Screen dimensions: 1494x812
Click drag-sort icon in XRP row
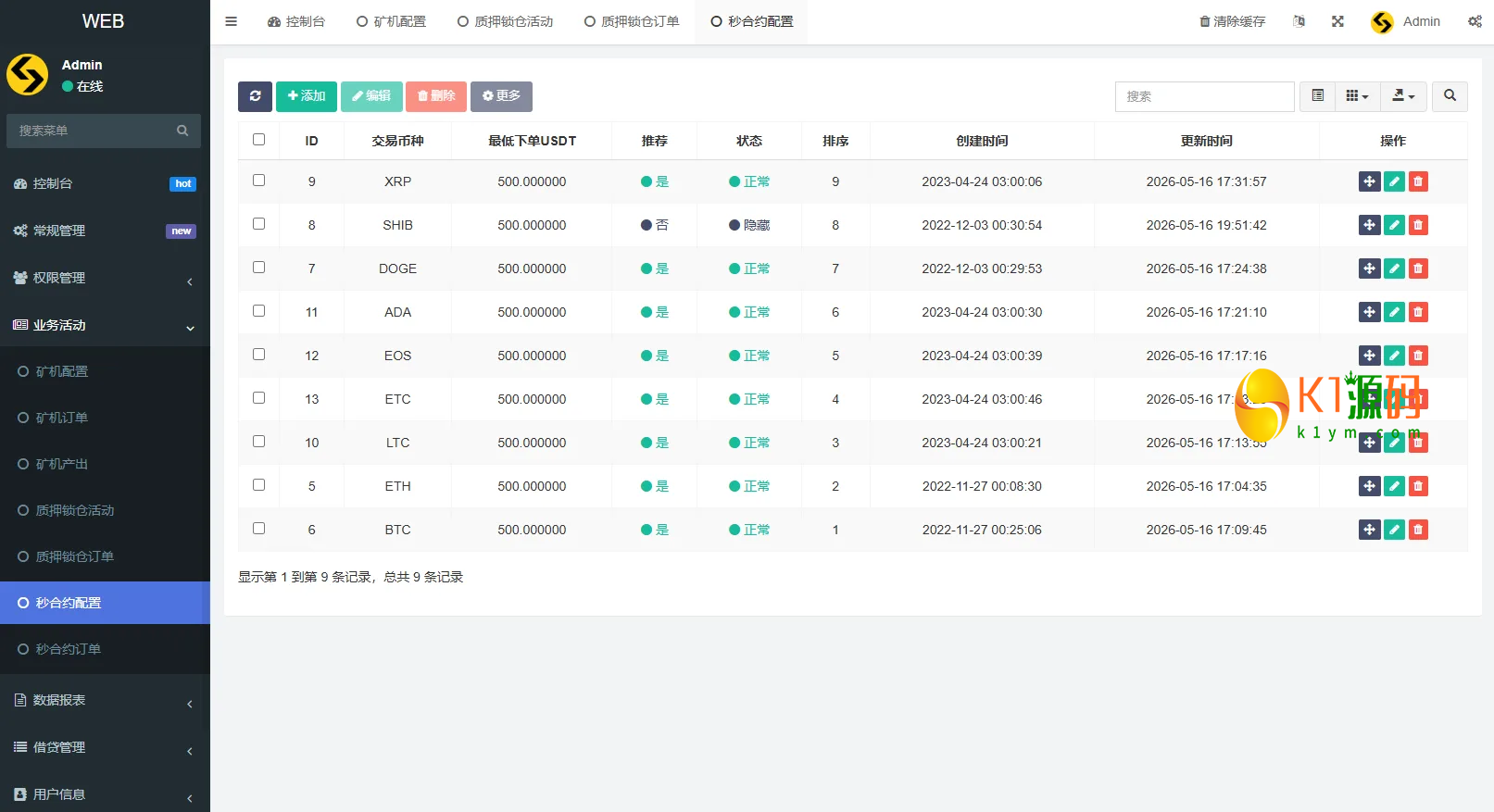click(x=1369, y=181)
